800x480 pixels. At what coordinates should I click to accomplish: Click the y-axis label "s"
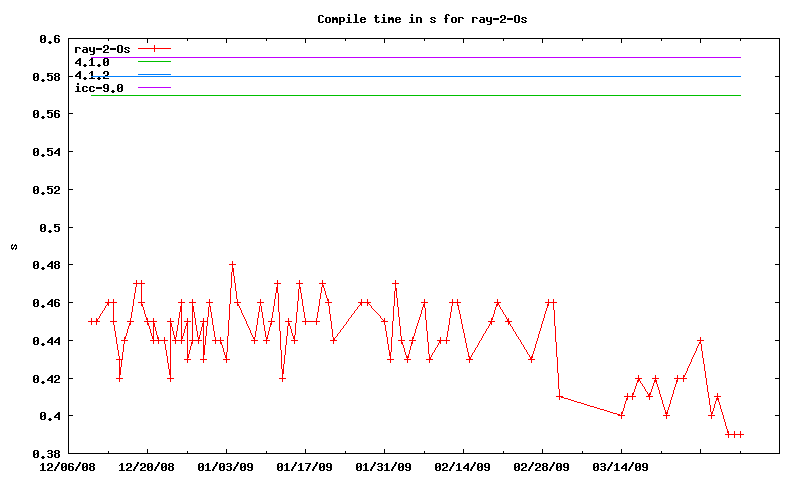pos(14,246)
